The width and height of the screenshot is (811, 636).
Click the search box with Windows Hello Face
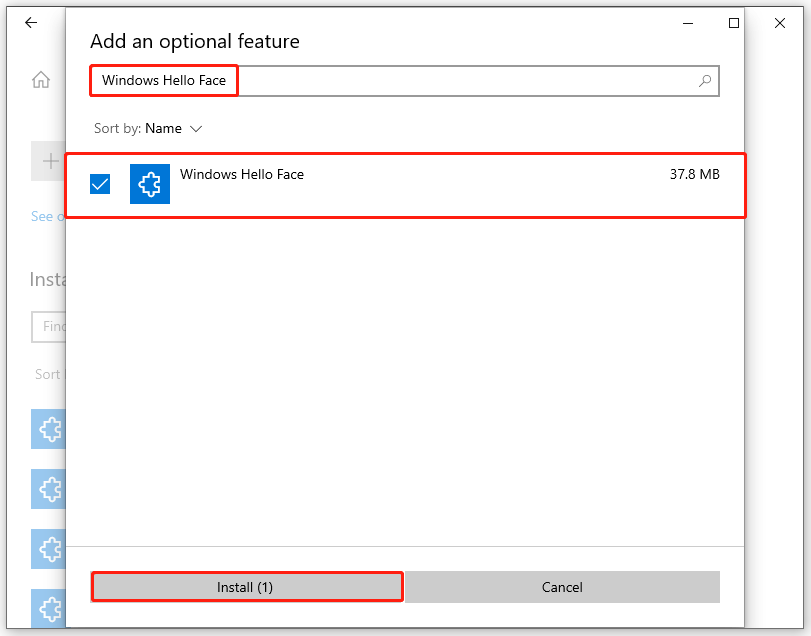coord(404,81)
